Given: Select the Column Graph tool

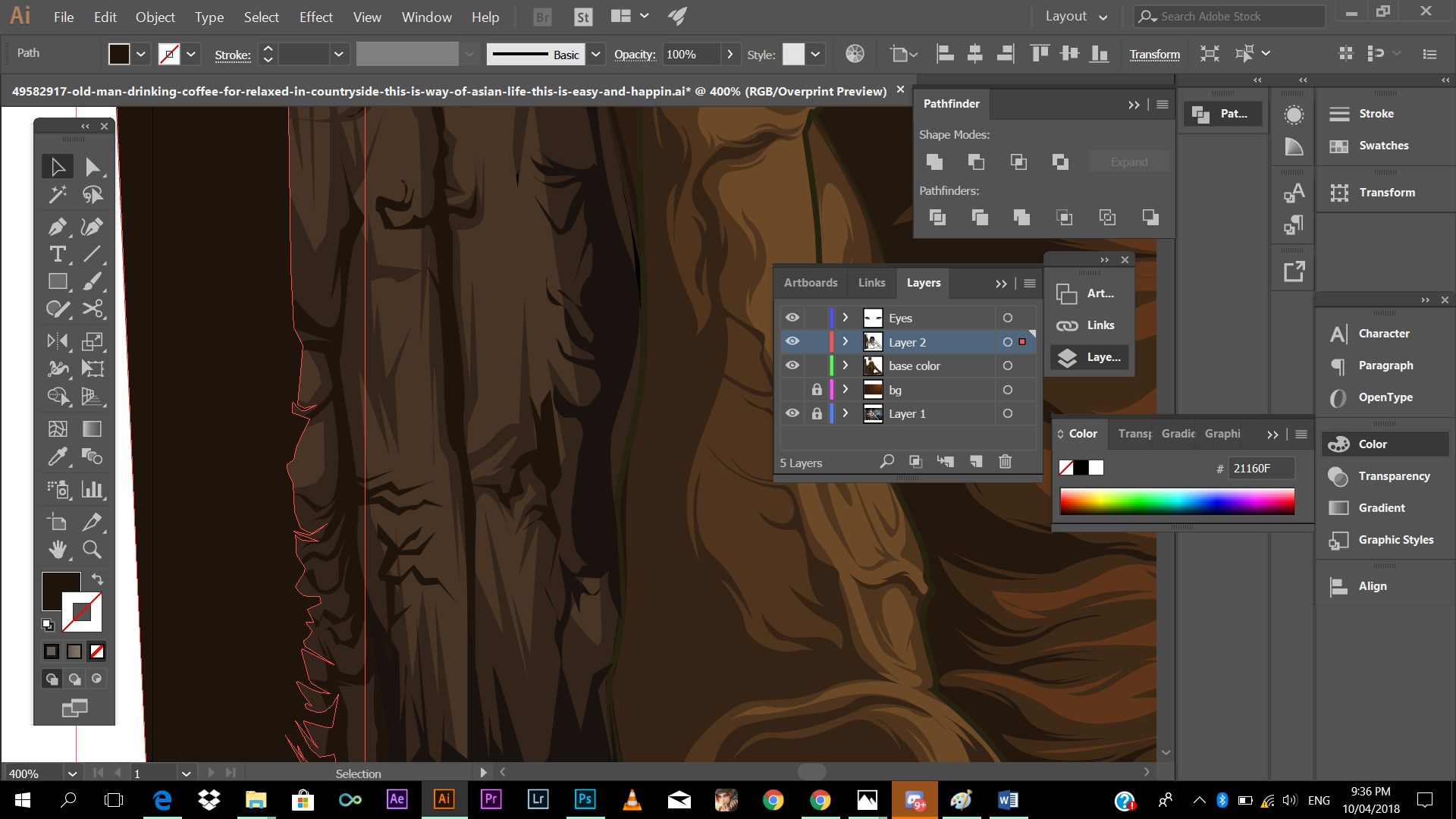Looking at the screenshot, I should (93, 489).
